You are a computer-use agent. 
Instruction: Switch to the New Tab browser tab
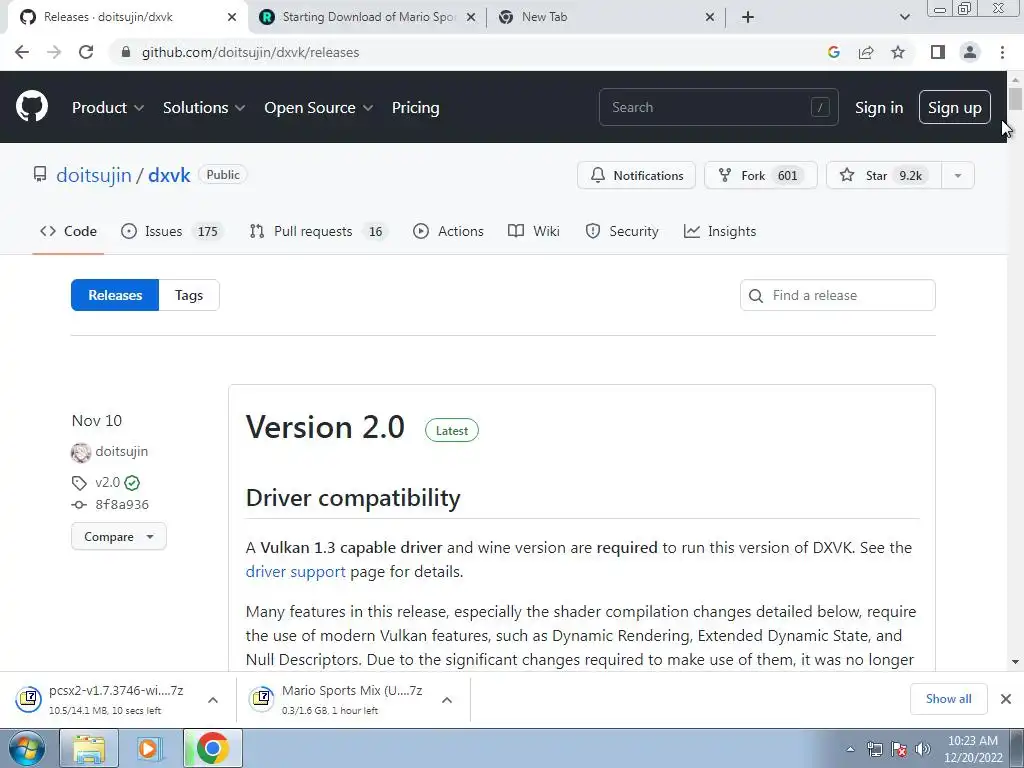click(607, 17)
